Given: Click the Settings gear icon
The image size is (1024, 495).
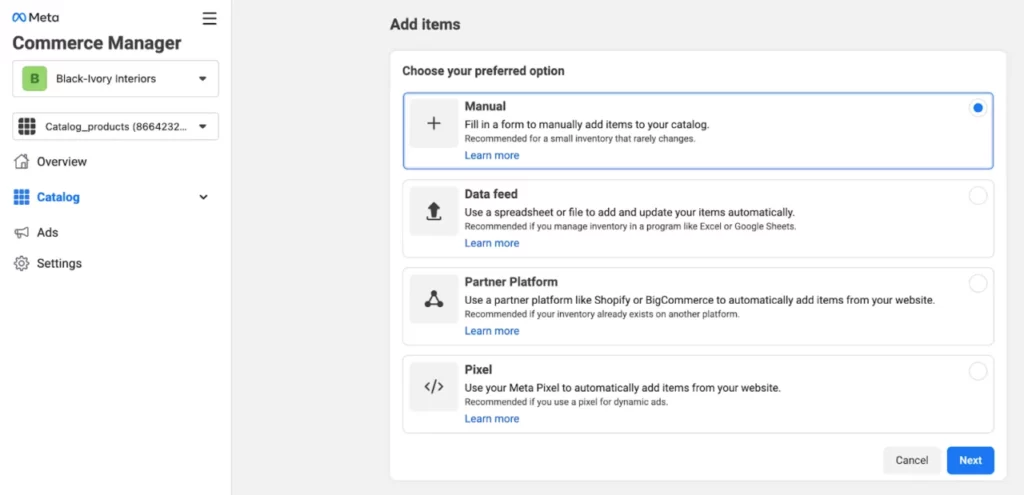Looking at the screenshot, I should pos(22,263).
